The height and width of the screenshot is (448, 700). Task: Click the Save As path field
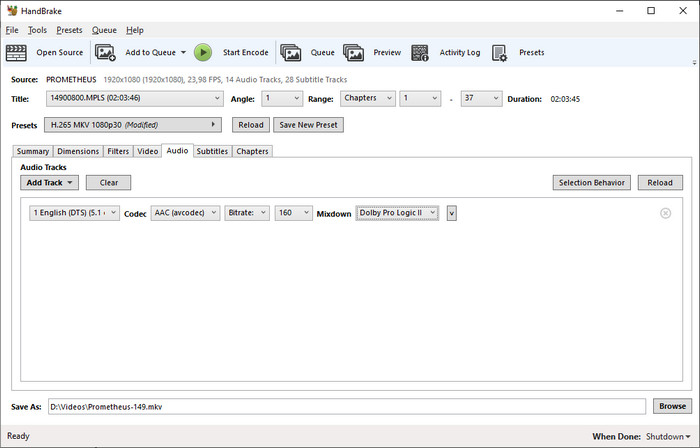pos(347,407)
